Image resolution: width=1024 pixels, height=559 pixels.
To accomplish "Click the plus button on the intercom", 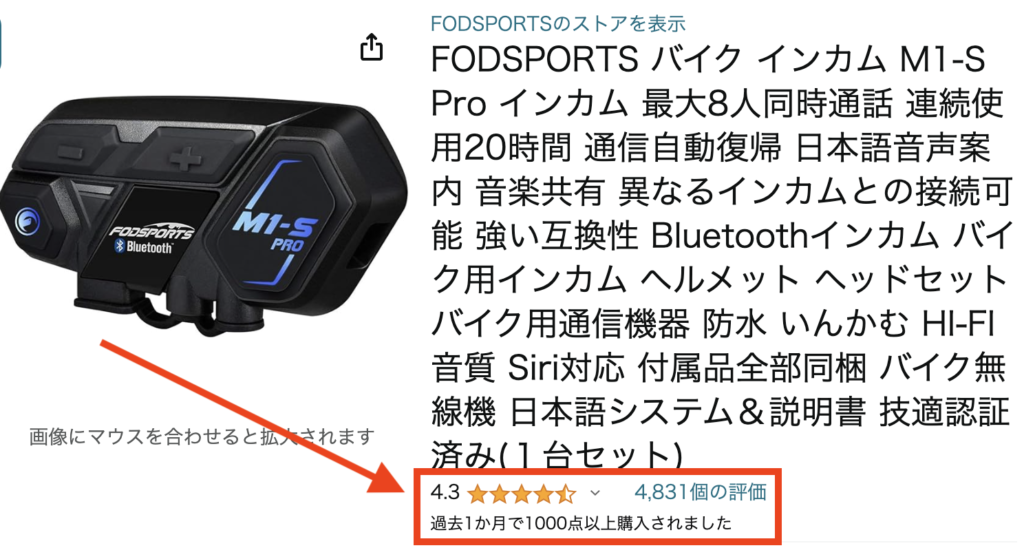I will [185, 157].
